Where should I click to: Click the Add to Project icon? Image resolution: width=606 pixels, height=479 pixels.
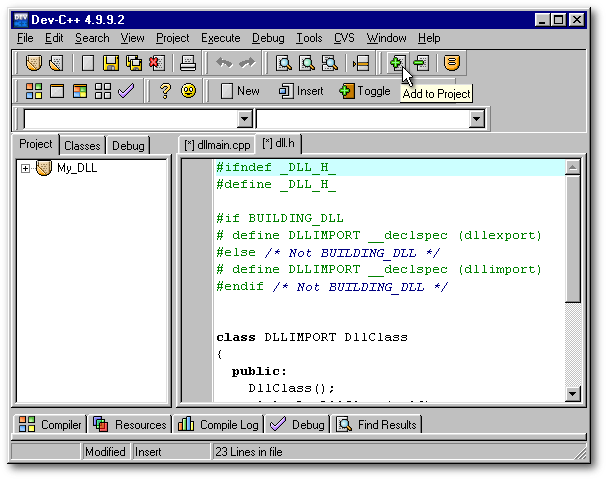point(396,63)
